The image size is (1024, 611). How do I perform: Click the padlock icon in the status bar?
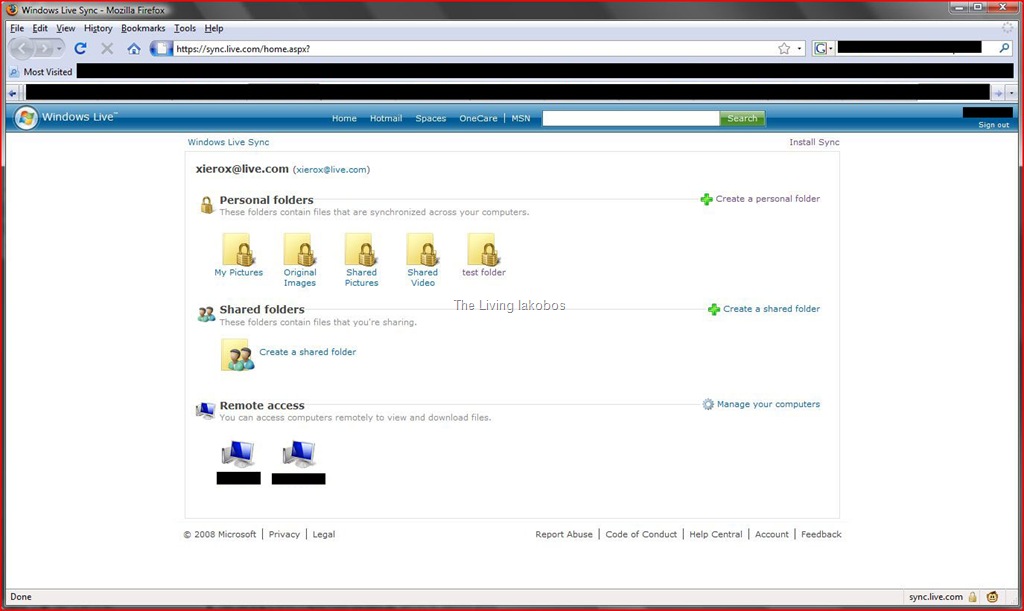[x=972, y=597]
